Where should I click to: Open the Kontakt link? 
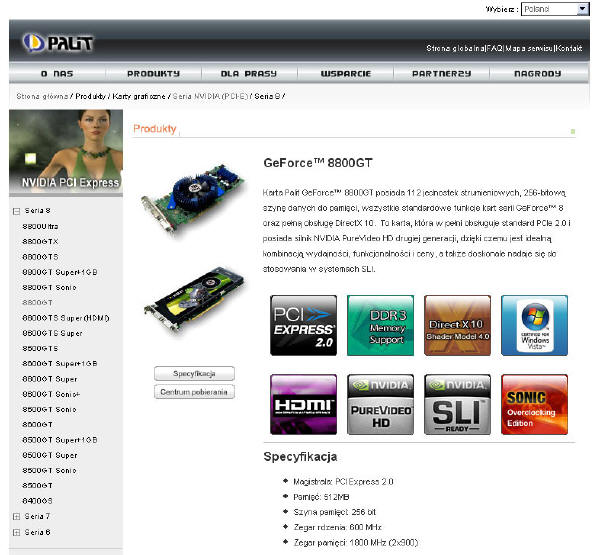coord(569,48)
